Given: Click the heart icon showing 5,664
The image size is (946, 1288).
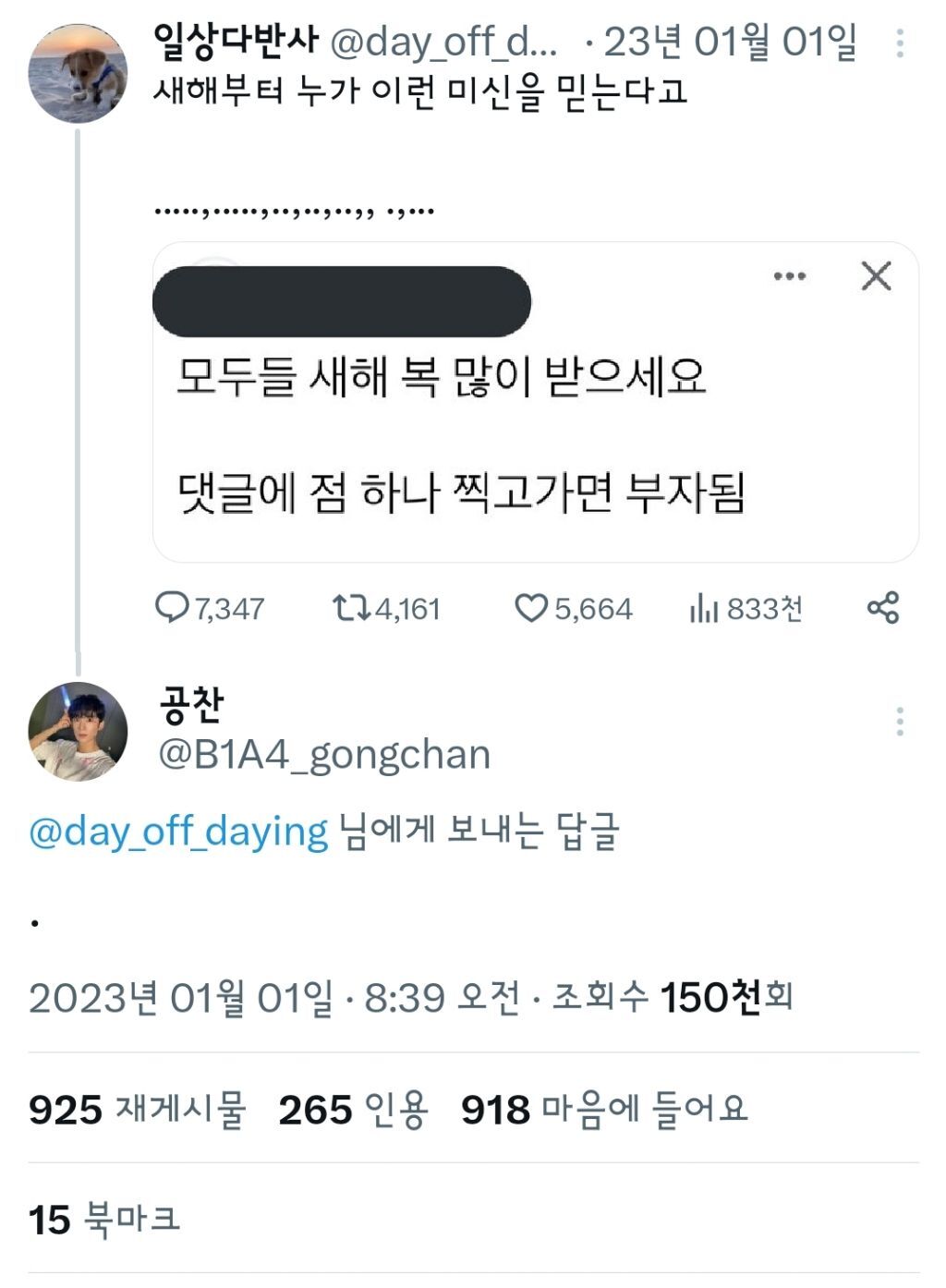Looking at the screenshot, I should tap(530, 608).
